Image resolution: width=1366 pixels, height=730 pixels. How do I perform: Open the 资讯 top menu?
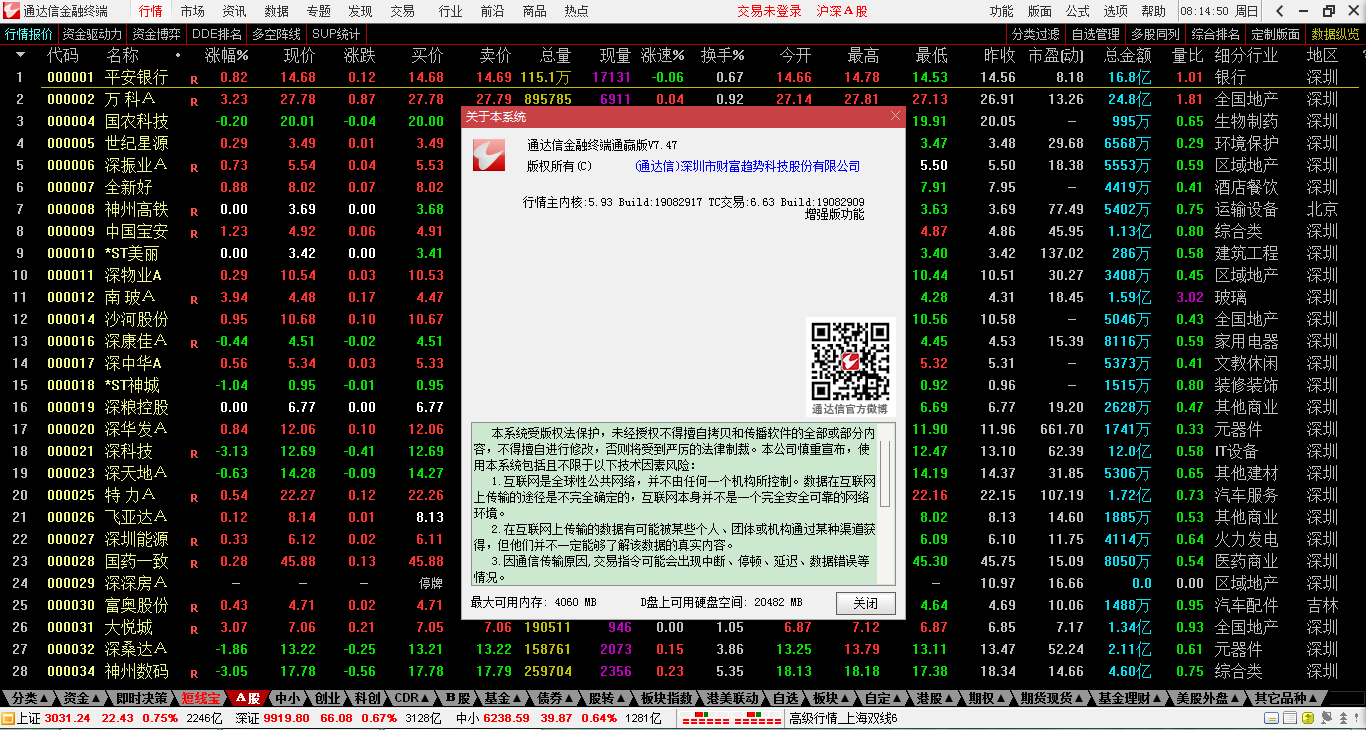tap(234, 11)
